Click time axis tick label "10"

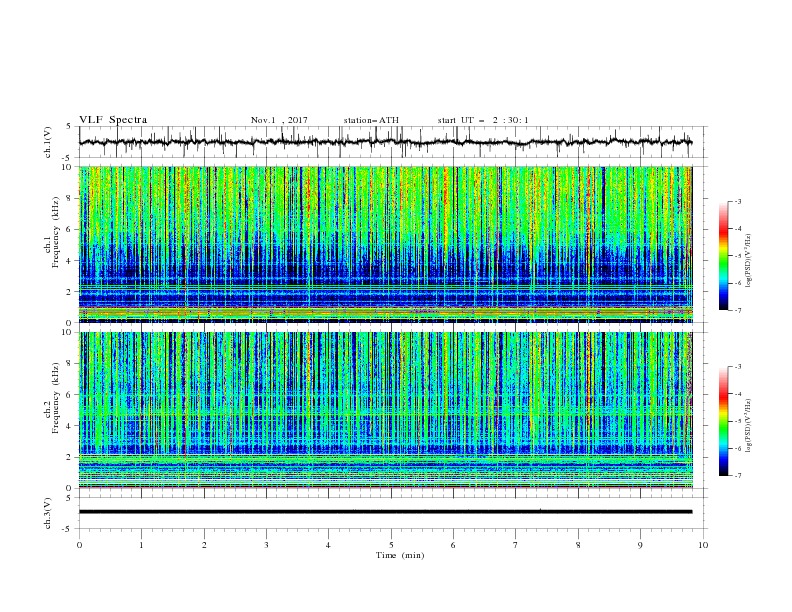pos(703,545)
